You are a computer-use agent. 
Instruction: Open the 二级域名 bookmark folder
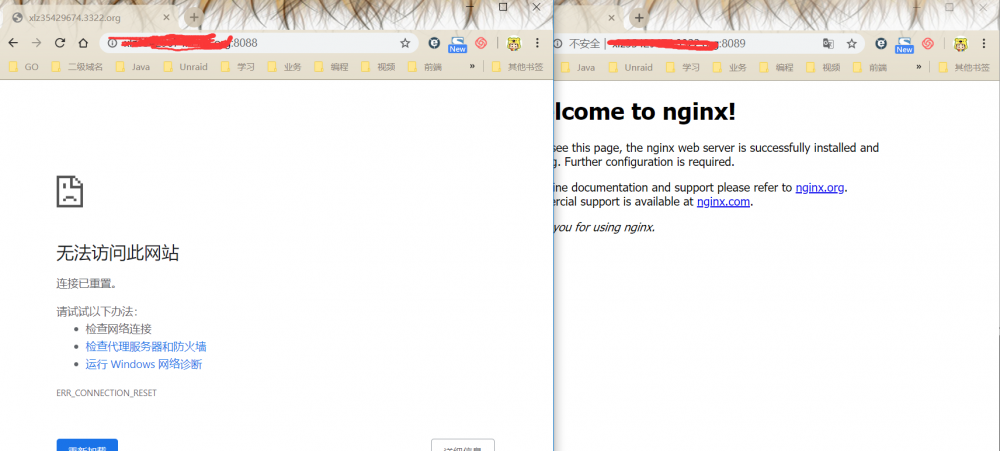click(x=77, y=66)
